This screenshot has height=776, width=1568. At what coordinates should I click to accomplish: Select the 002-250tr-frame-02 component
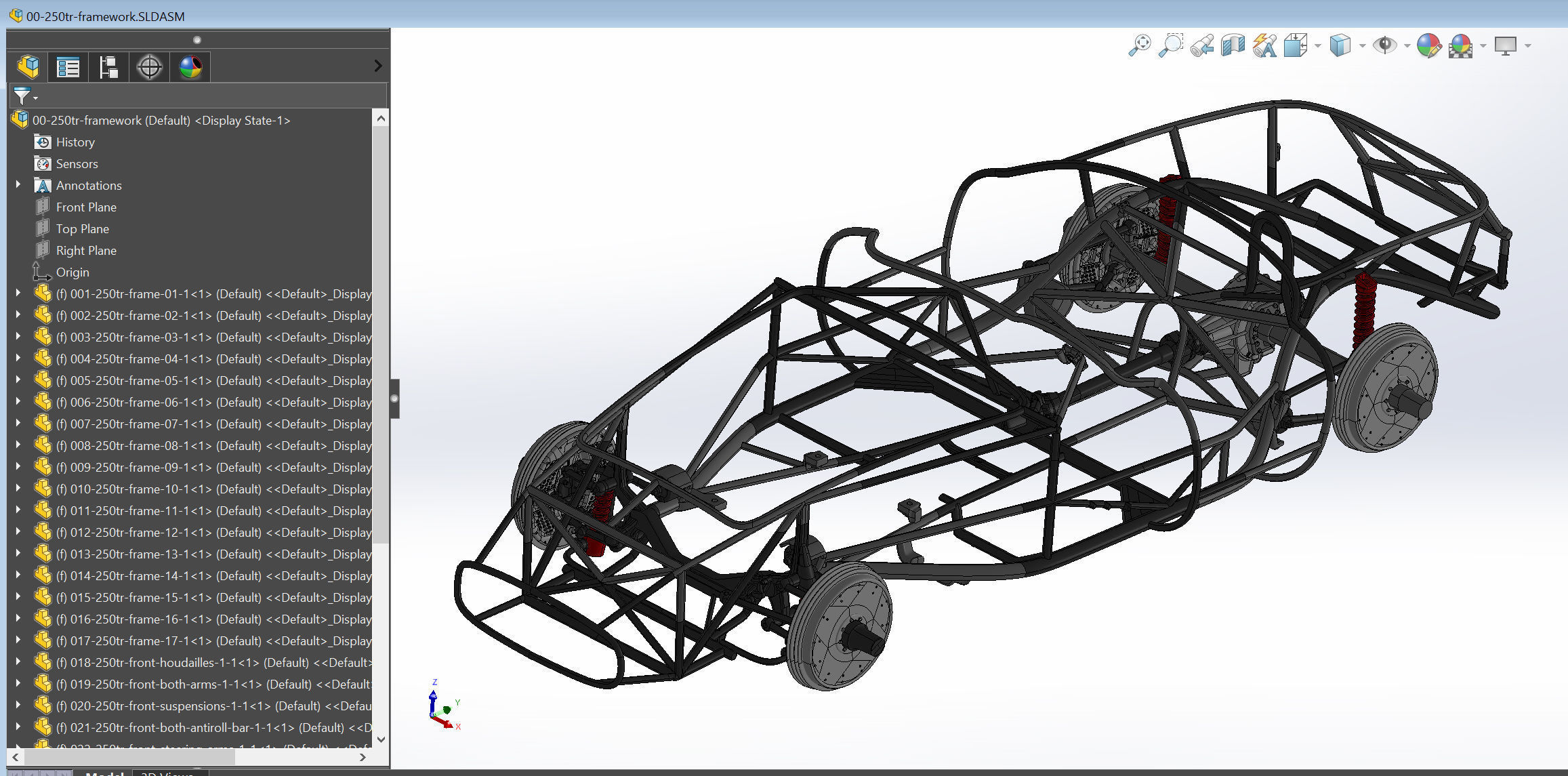pos(213,316)
